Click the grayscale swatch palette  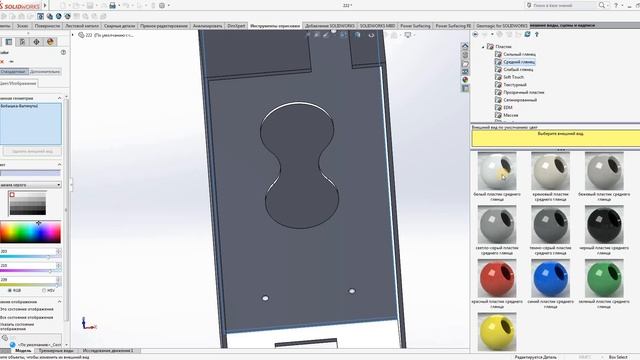coord(28,203)
